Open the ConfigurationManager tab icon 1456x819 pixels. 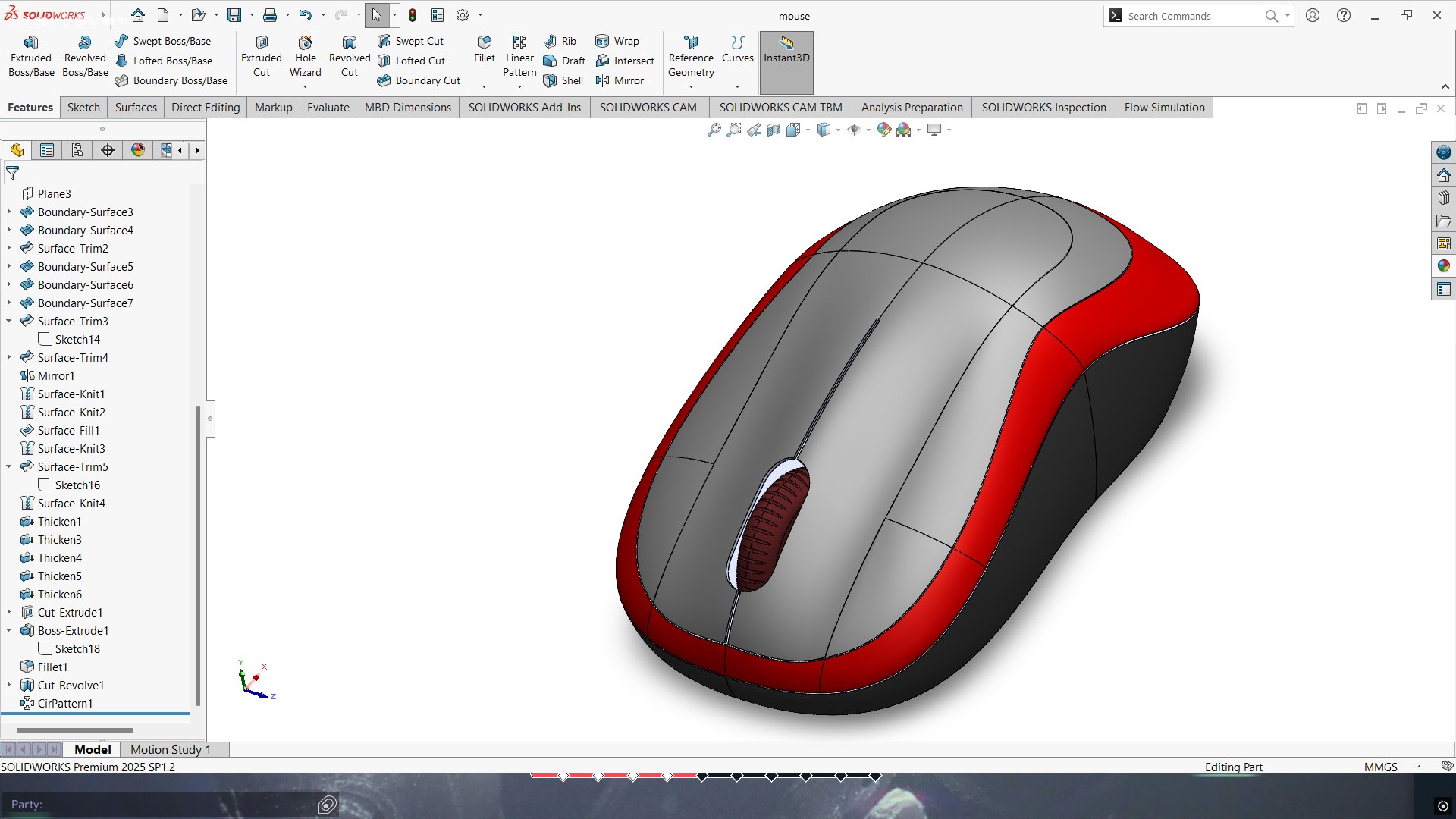point(77,150)
